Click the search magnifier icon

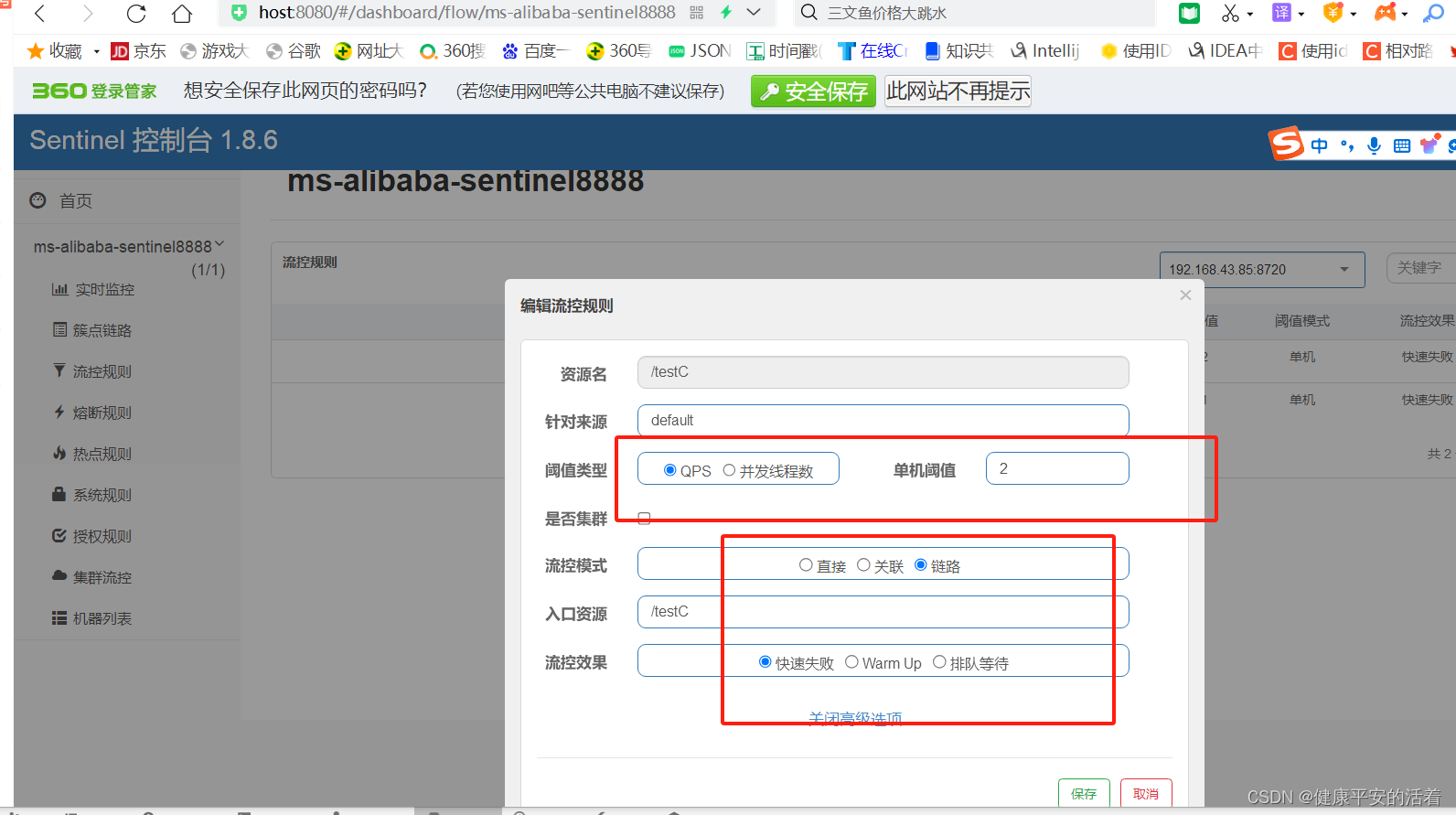coord(808,12)
